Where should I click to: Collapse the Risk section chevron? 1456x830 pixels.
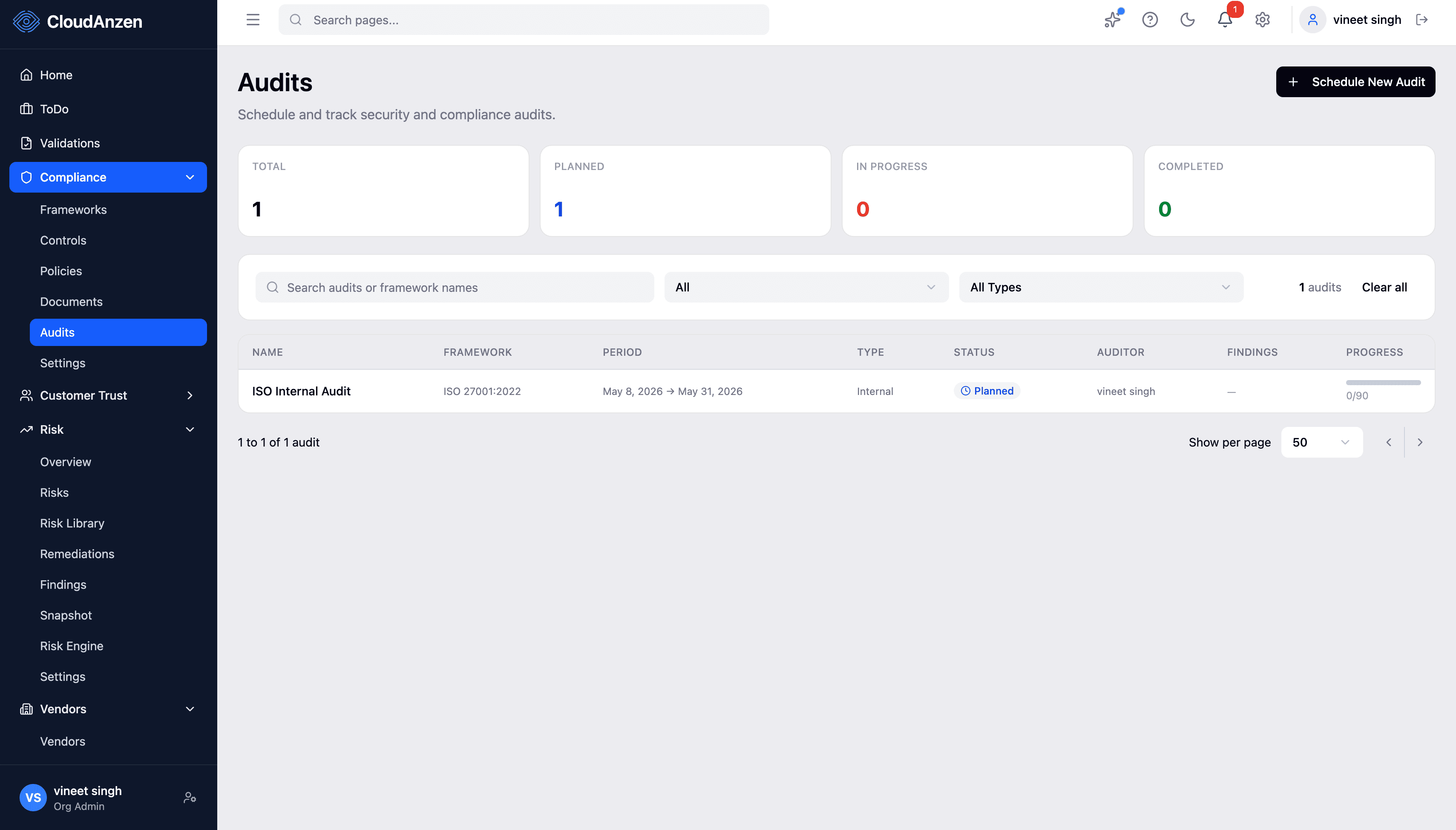click(x=190, y=429)
